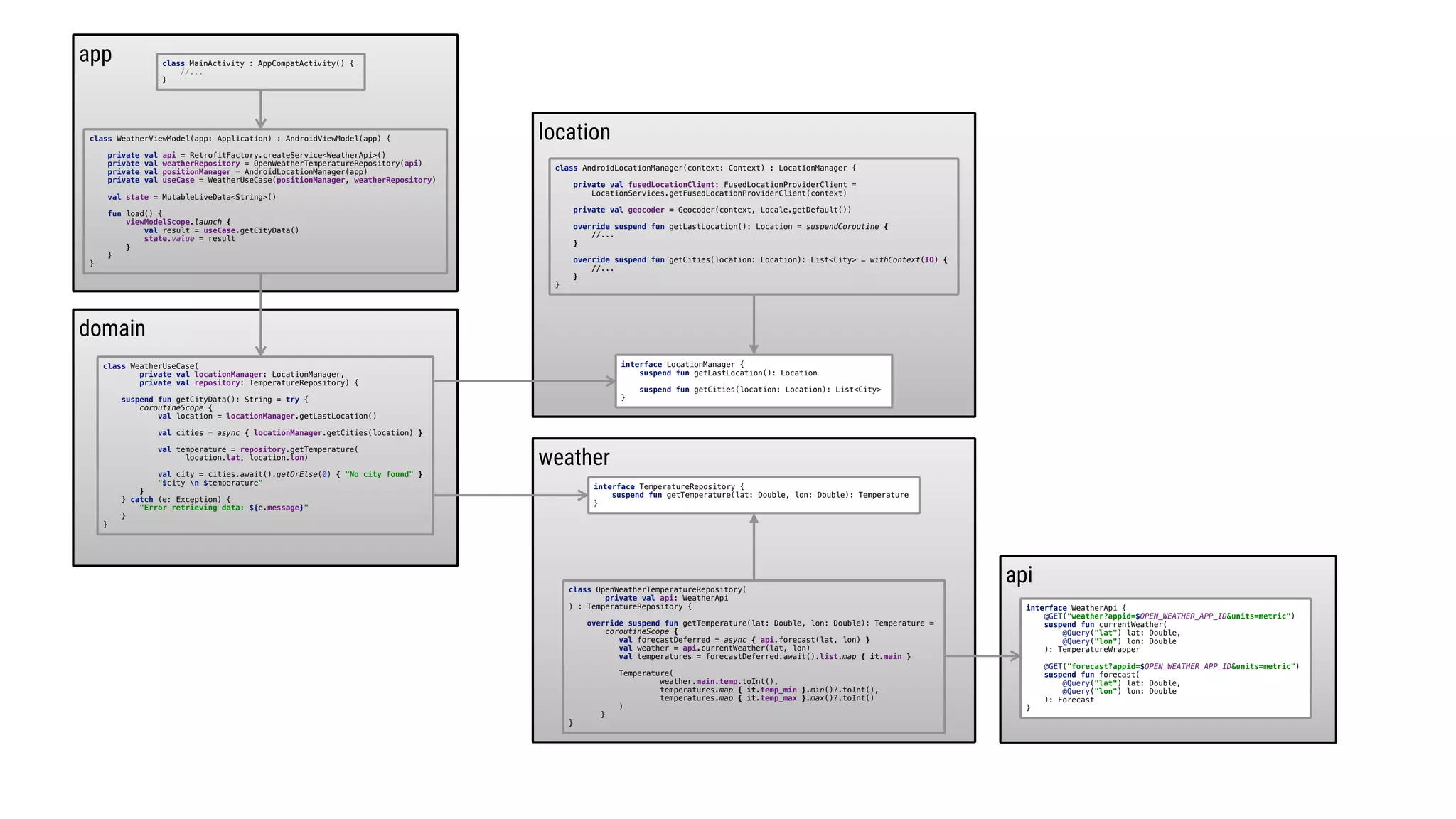The image size is (1456, 819).
Task: Click the 'domain' module title
Action: click(112, 328)
